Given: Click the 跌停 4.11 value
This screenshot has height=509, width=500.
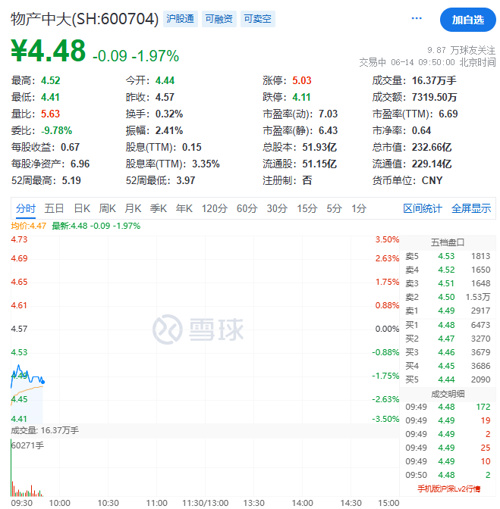Looking at the screenshot, I should click(301, 97).
